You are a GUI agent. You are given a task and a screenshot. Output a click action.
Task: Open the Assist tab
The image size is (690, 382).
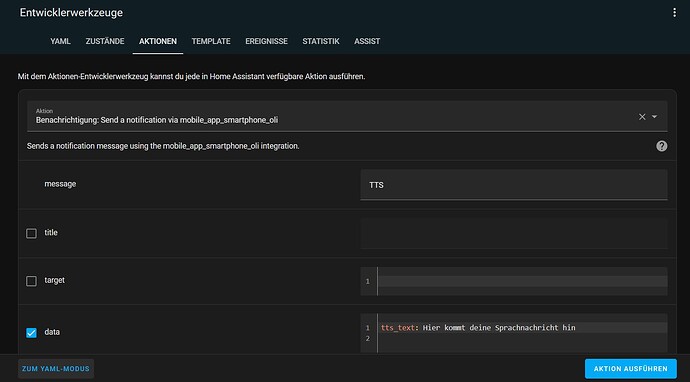coord(367,41)
